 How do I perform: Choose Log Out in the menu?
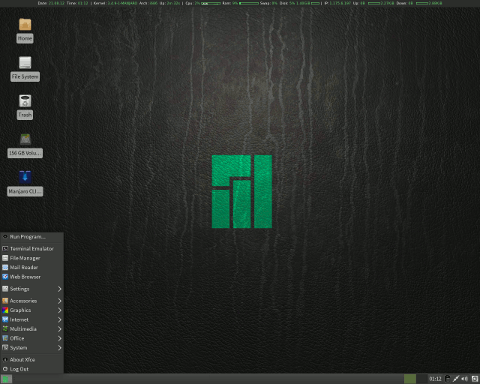[32, 369]
